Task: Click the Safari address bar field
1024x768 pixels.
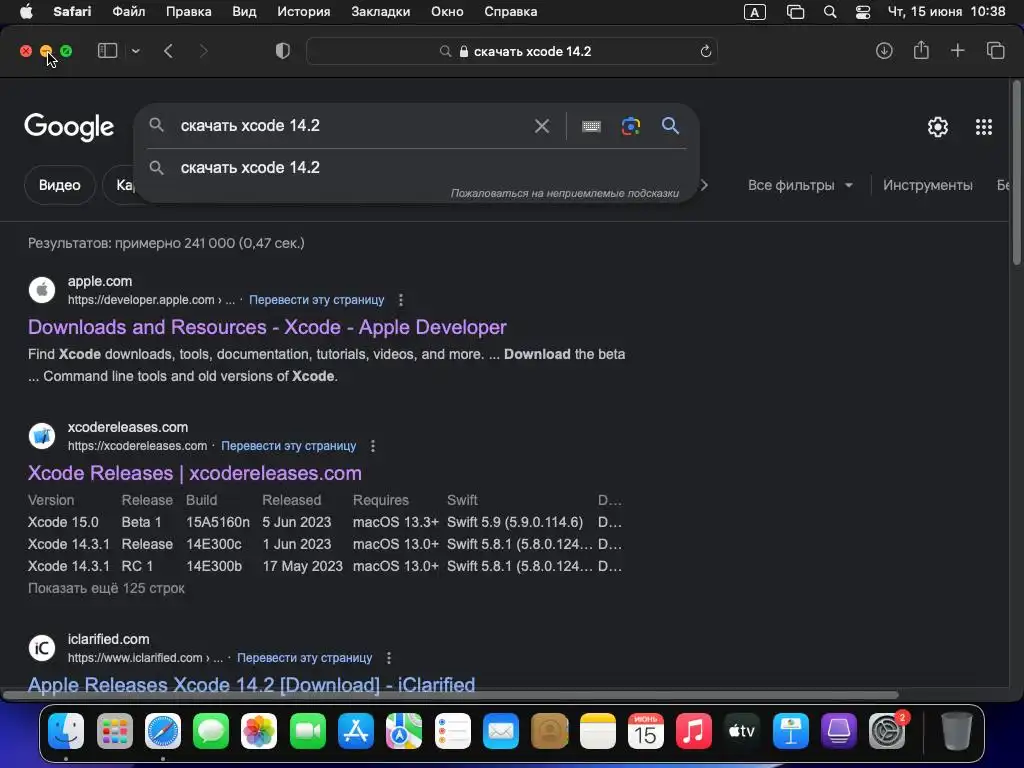Action: pos(512,52)
